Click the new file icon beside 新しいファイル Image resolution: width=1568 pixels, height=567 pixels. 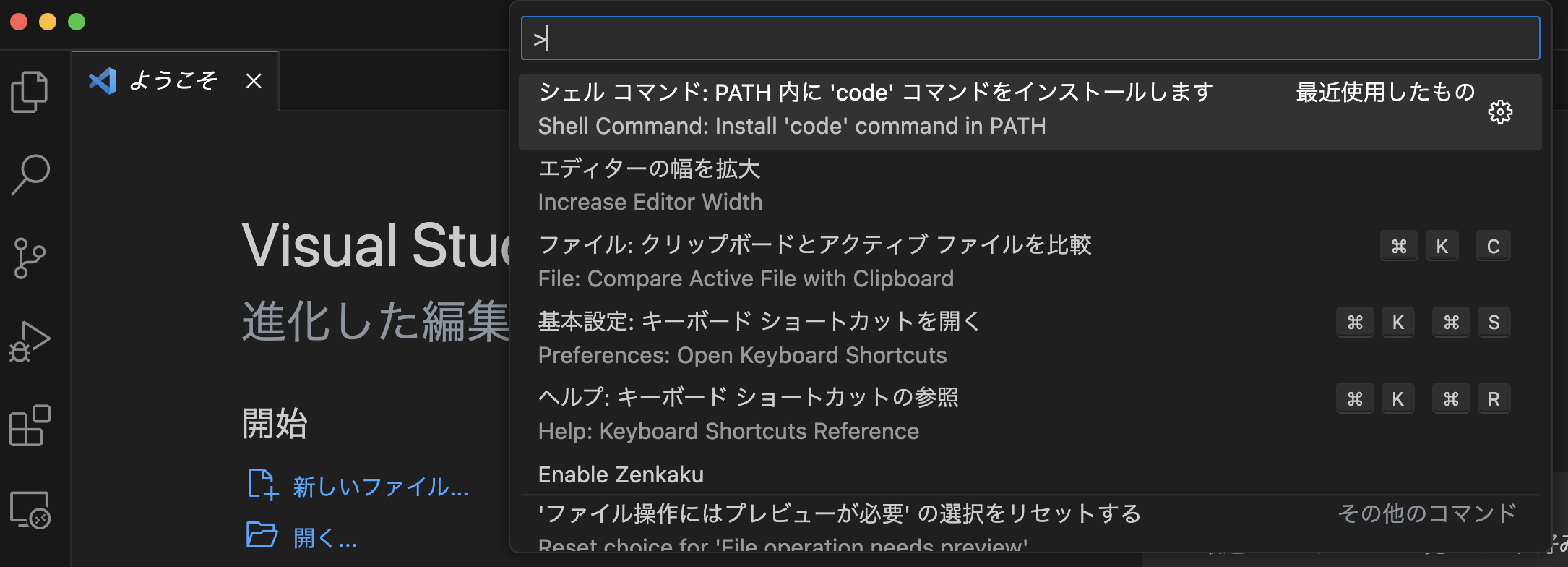pos(262,485)
